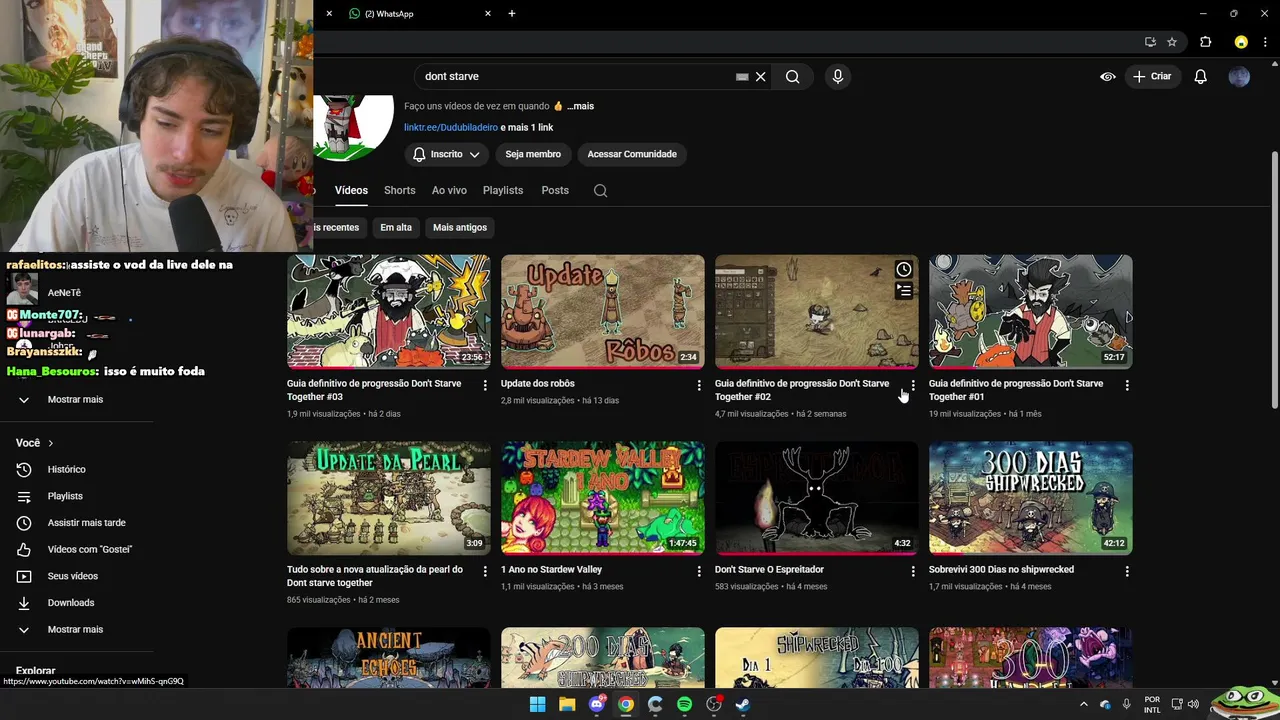Image resolution: width=1280 pixels, height=720 pixels.
Task: Expand channel description with ...mais
Action: click(x=580, y=106)
